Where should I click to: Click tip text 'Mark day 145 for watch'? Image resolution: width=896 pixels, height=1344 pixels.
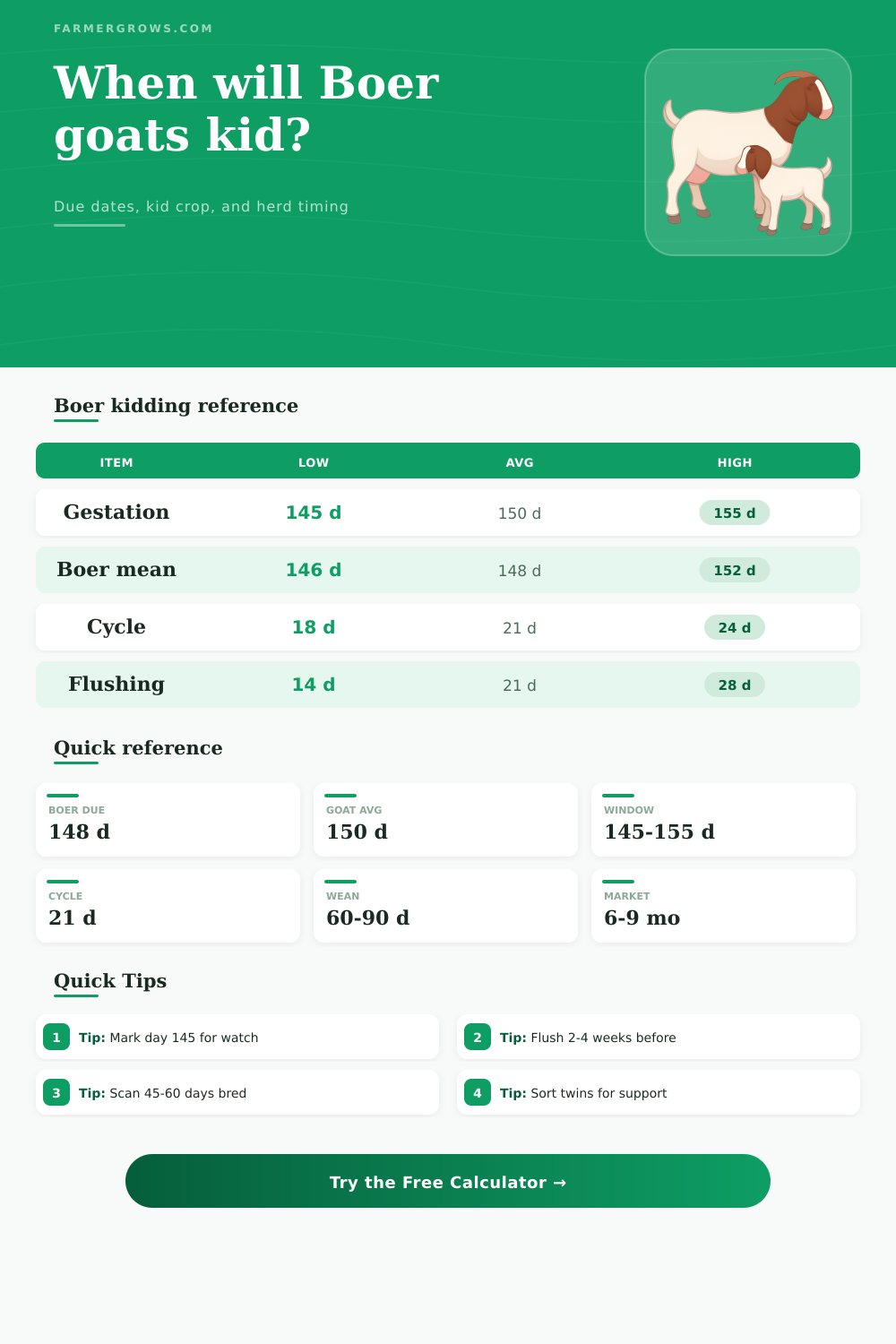coord(184,1038)
